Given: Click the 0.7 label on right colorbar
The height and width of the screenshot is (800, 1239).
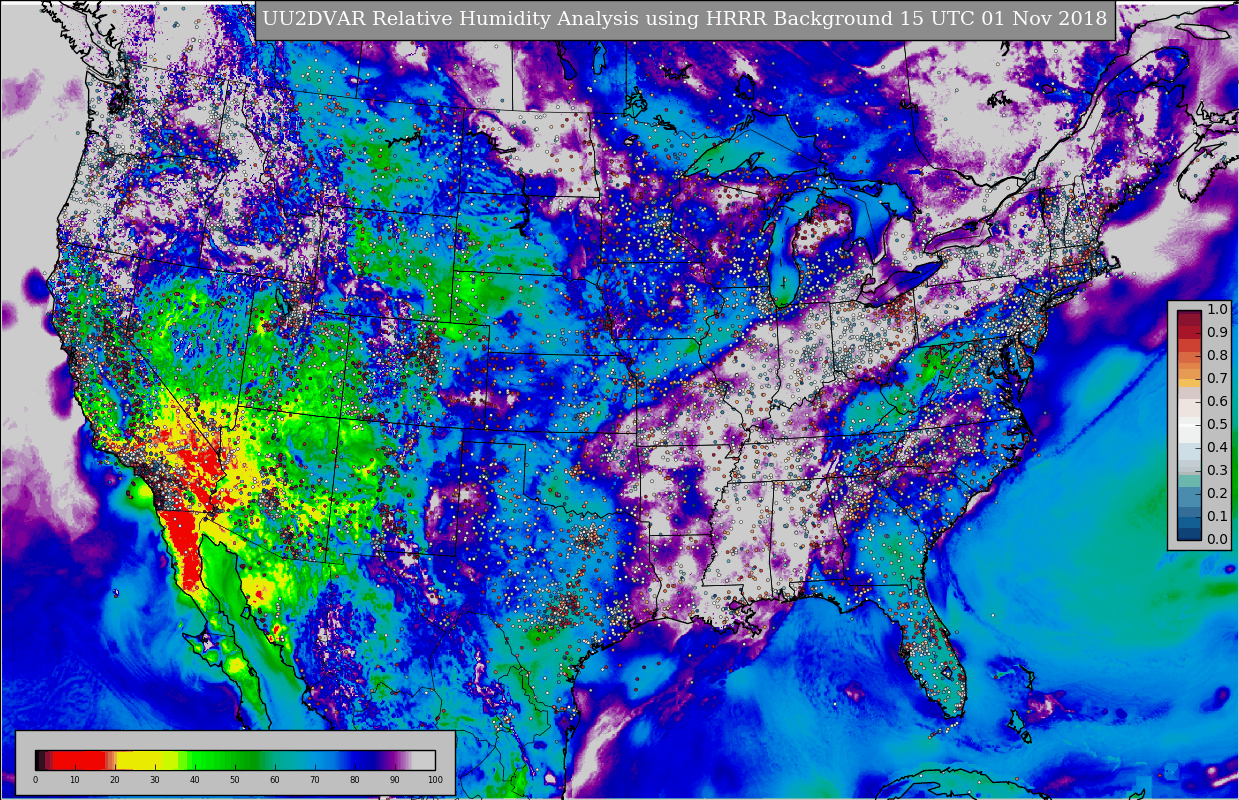Looking at the screenshot, I should 1217,378.
